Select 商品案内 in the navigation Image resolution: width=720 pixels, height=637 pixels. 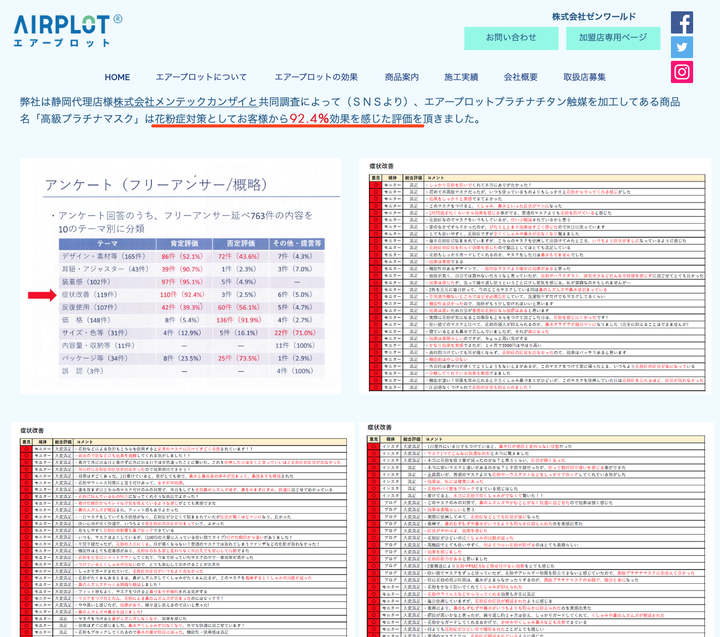[402, 77]
